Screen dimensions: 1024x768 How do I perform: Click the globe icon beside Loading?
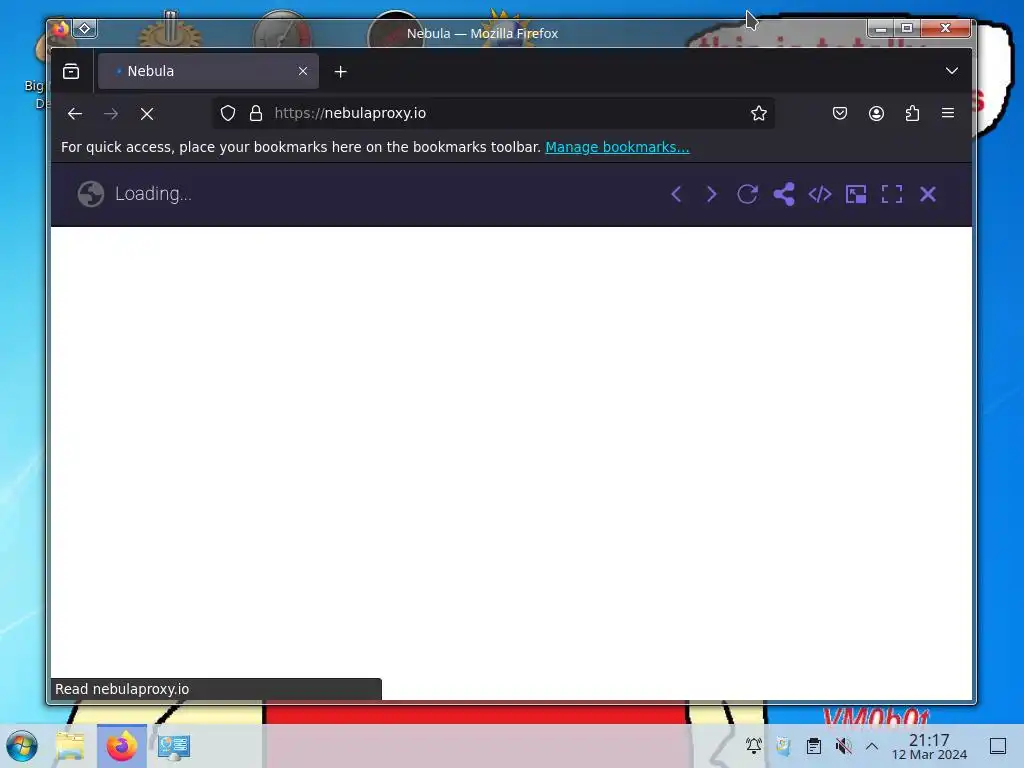[x=91, y=194]
